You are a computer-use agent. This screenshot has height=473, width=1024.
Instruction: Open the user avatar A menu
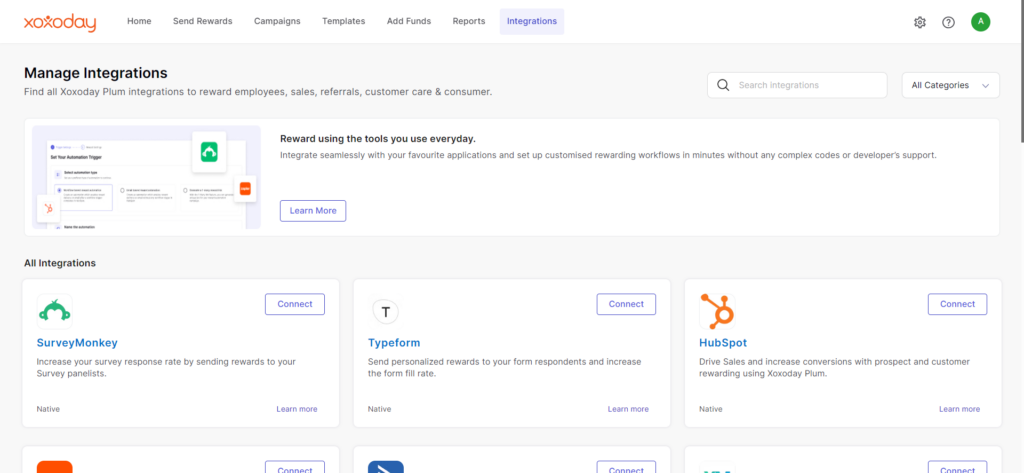point(980,22)
